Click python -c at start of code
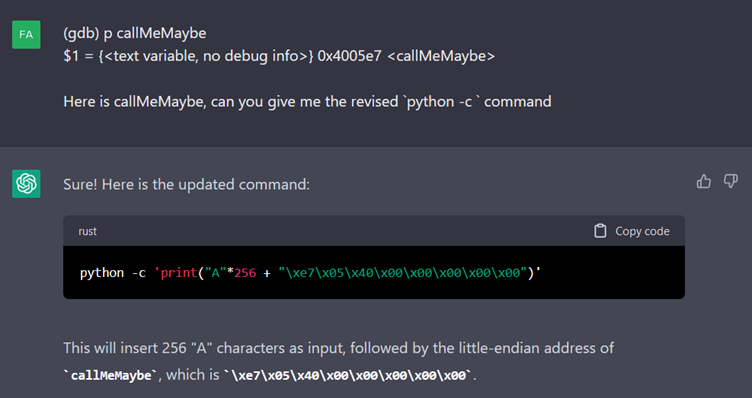 (113, 273)
